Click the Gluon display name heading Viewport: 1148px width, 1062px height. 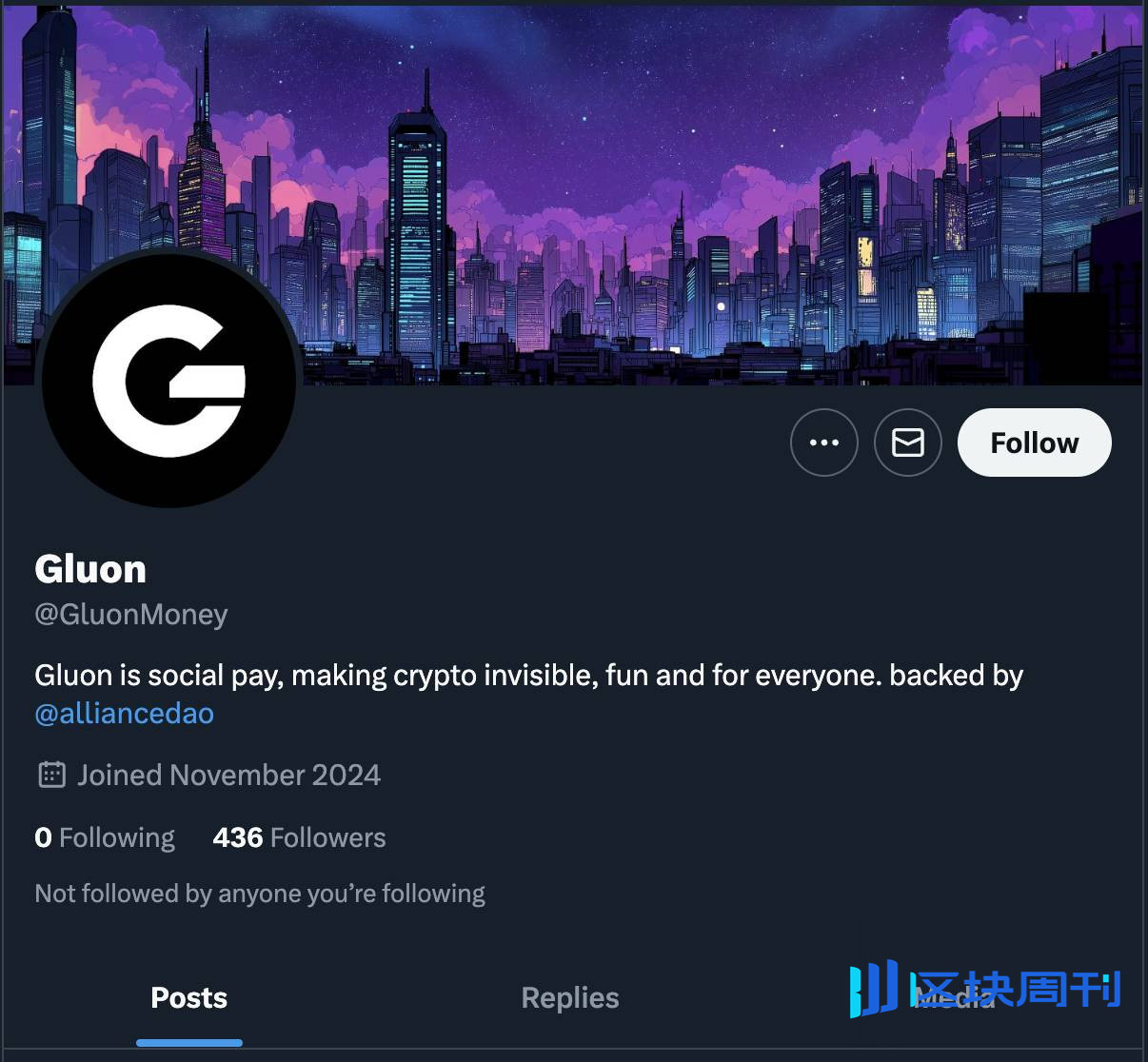pos(90,569)
